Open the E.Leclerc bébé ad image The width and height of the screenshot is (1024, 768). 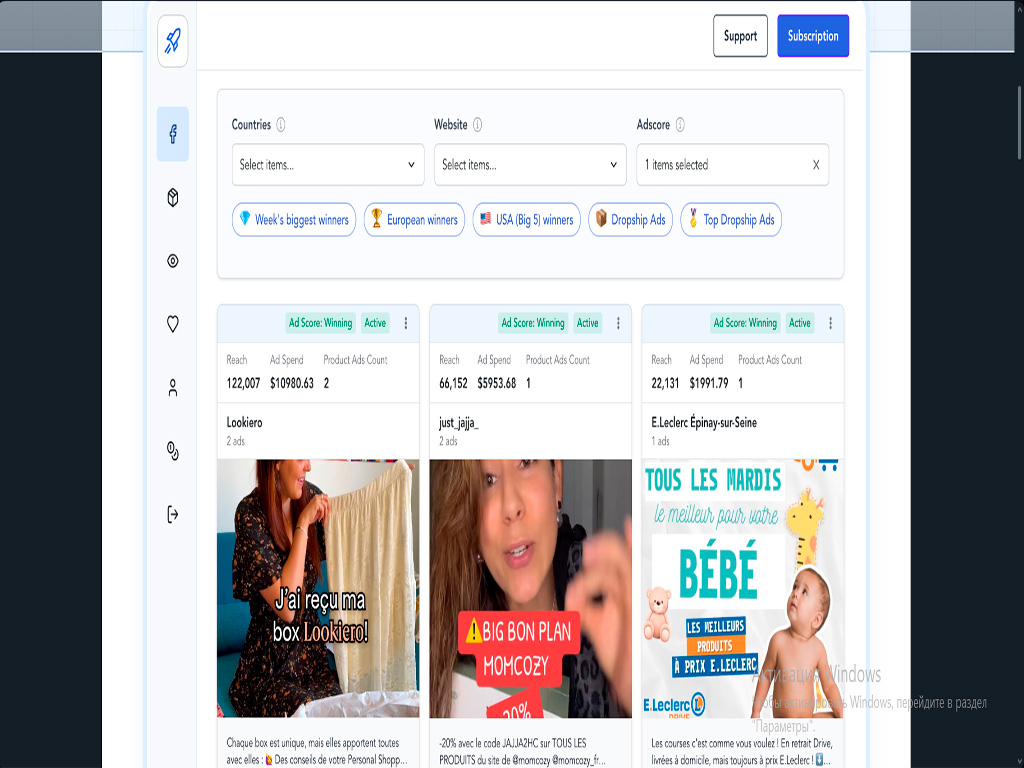[x=743, y=588]
